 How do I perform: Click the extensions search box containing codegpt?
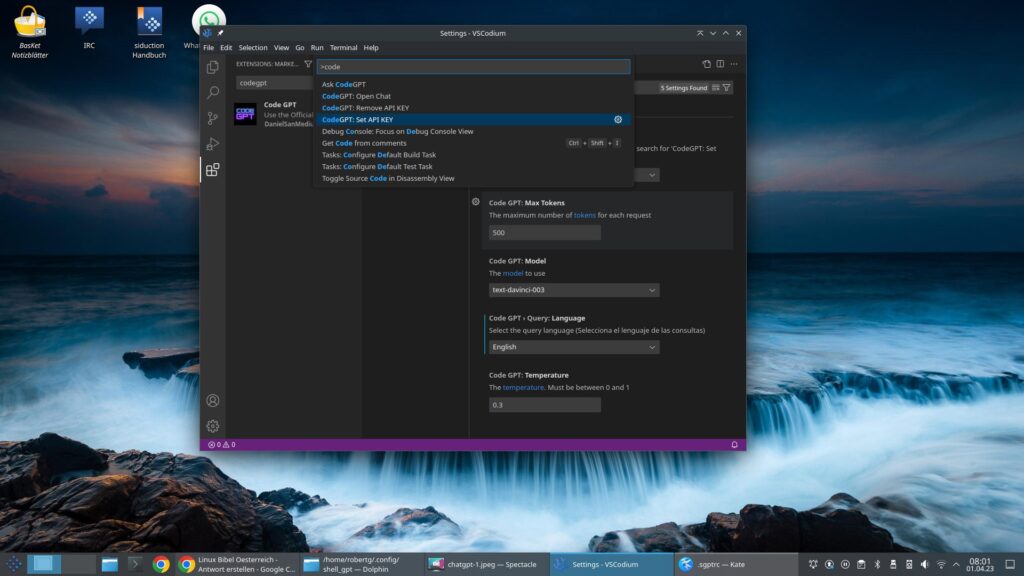click(274, 83)
